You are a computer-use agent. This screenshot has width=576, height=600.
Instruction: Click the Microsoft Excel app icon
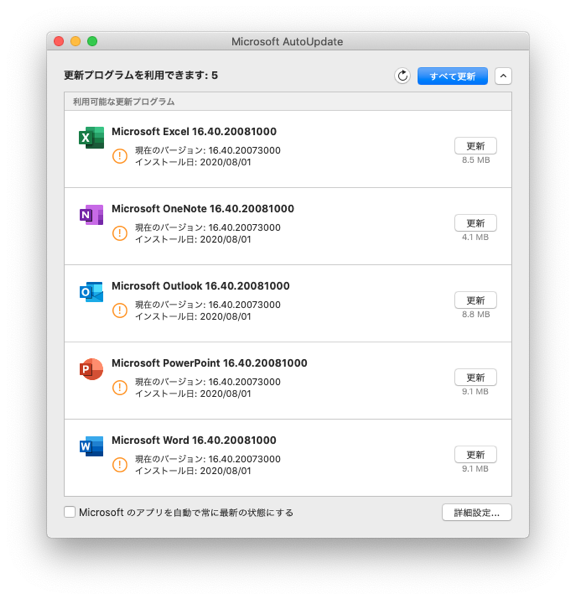91,138
